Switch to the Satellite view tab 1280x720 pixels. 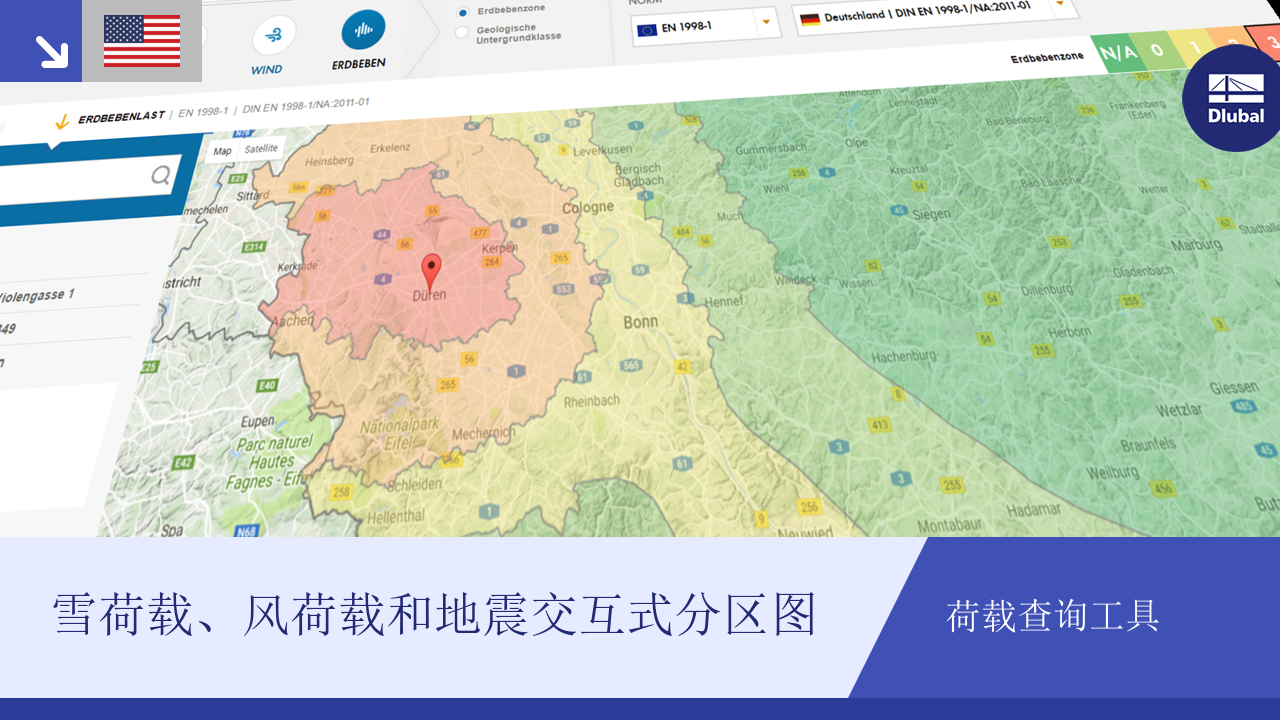point(261,148)
